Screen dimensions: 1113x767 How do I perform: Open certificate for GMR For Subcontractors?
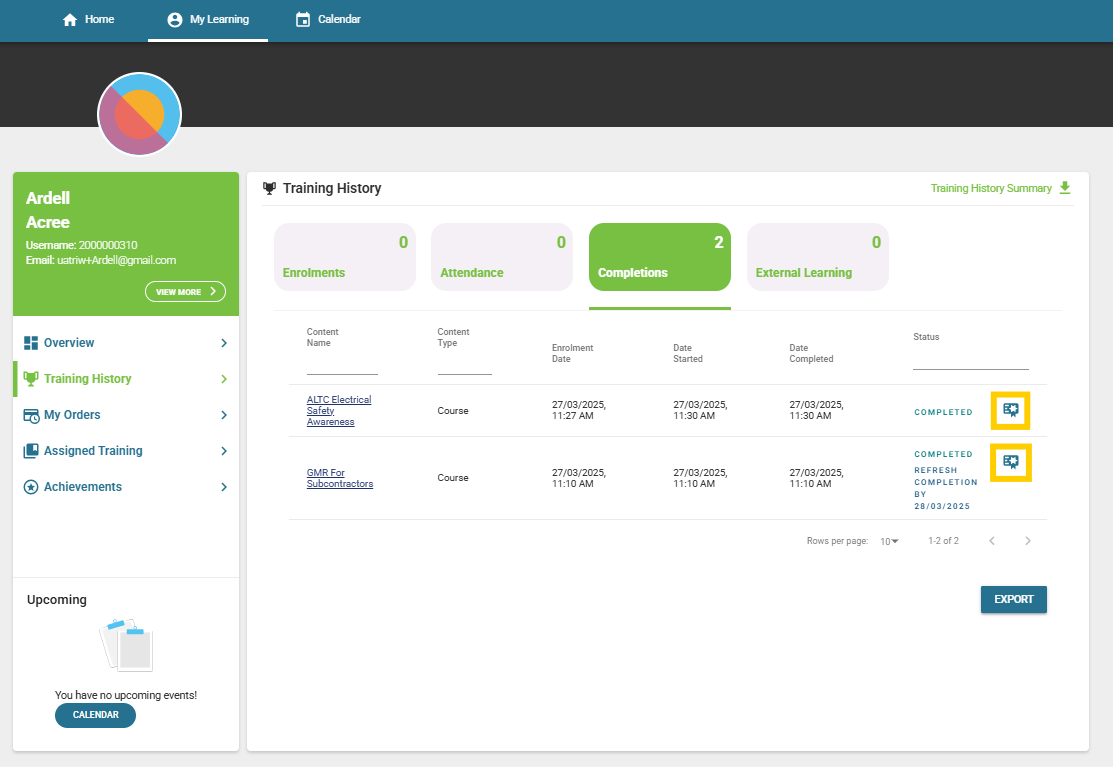point(1010,462)
